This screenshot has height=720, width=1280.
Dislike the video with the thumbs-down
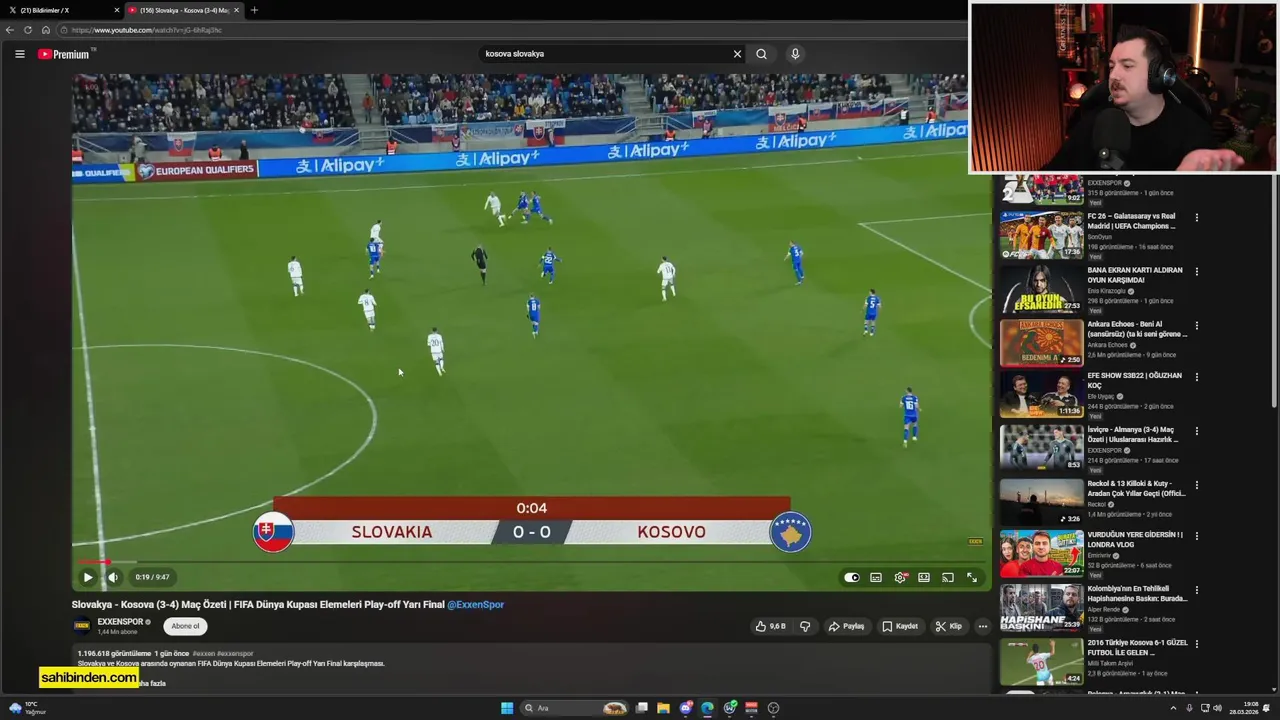805,626
